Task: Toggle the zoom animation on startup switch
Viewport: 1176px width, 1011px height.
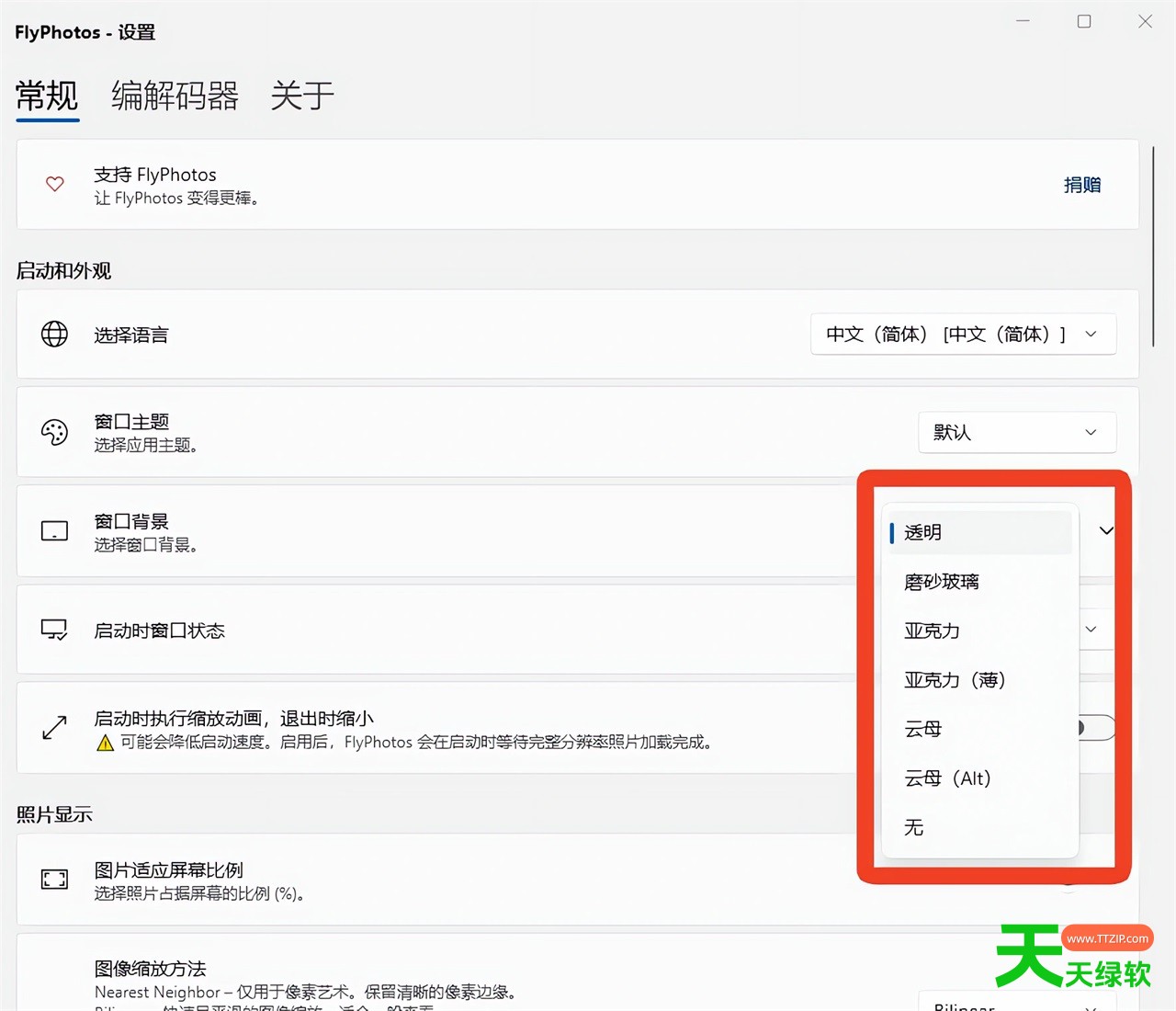Action: tap(1096, 728)
